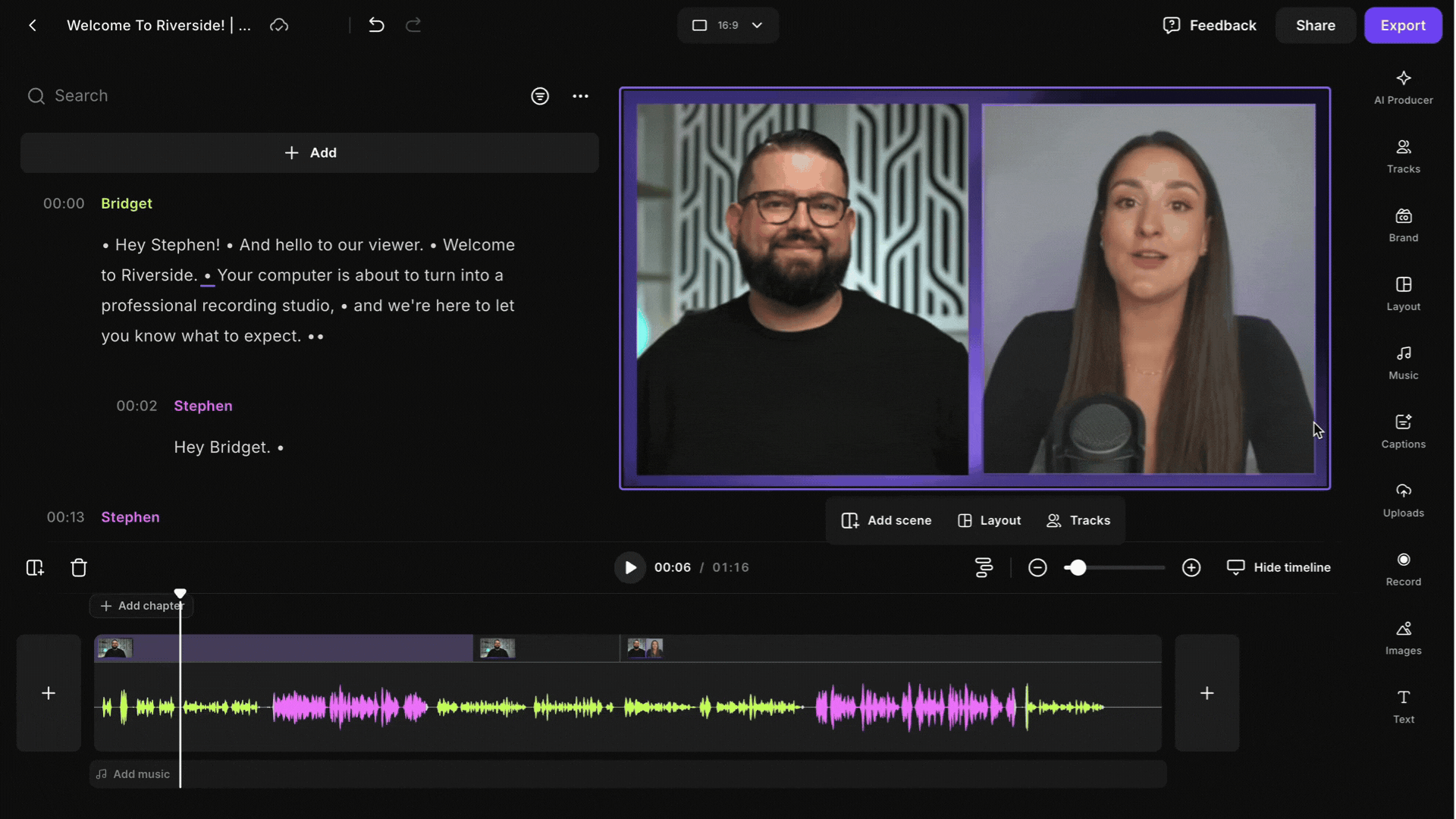Click the delete trash icon
Screen dimensions: 1456x819
pos(79,568)
